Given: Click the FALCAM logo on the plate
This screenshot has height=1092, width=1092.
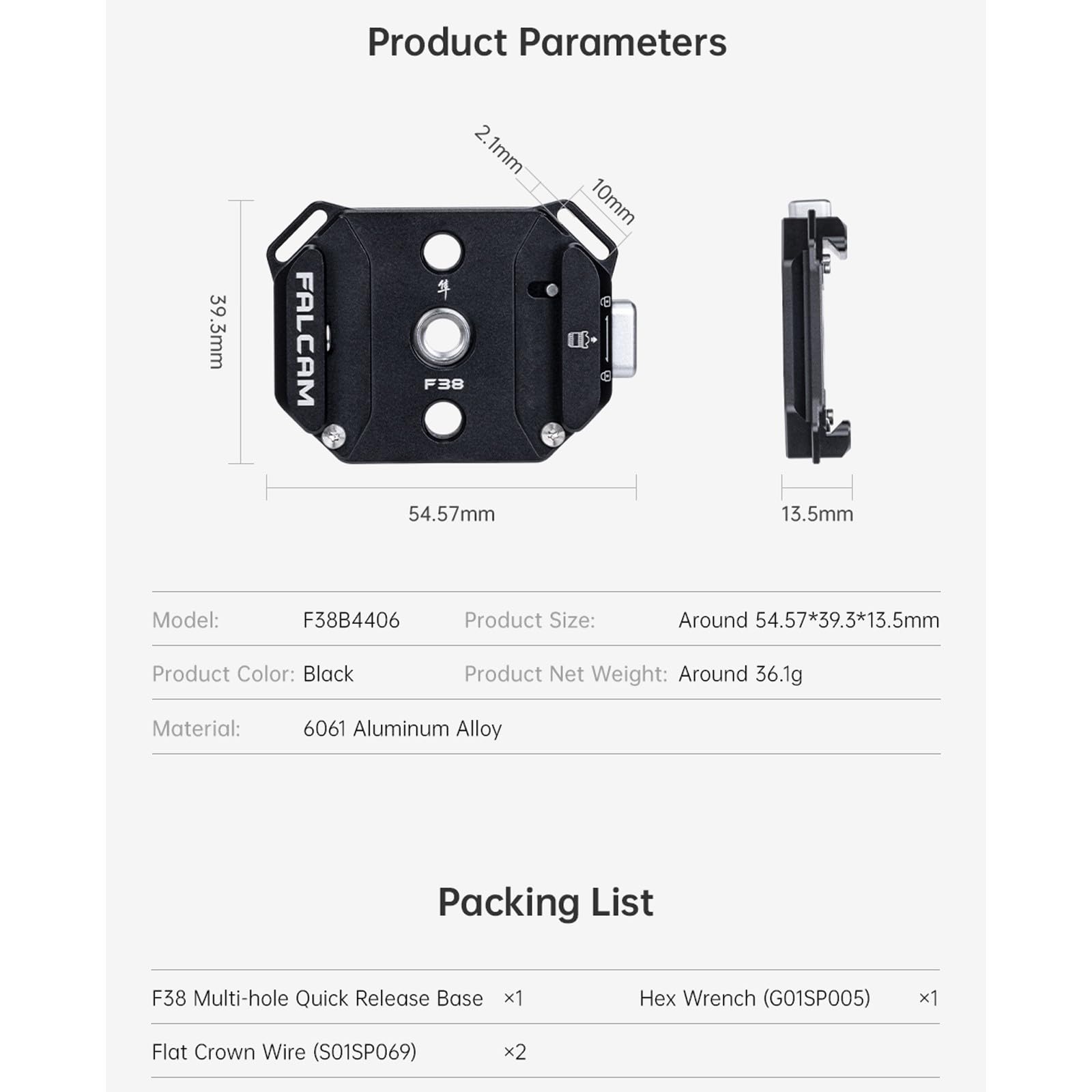Looking at the screenshot, I should tap(305, 339).
